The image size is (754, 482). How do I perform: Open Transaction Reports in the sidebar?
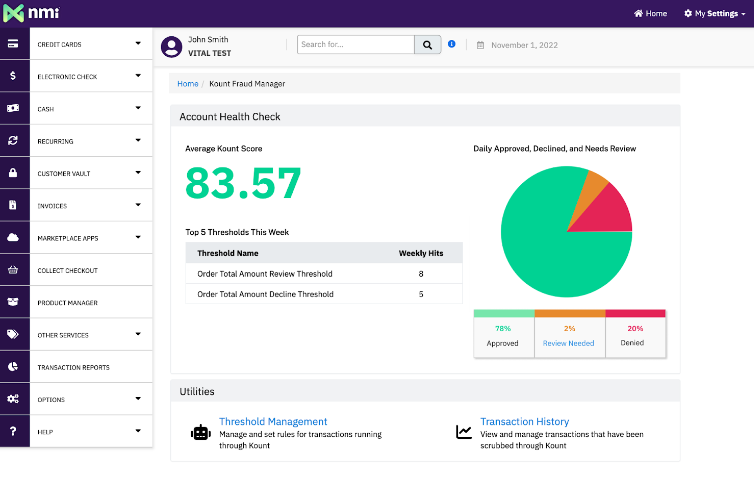74,368
